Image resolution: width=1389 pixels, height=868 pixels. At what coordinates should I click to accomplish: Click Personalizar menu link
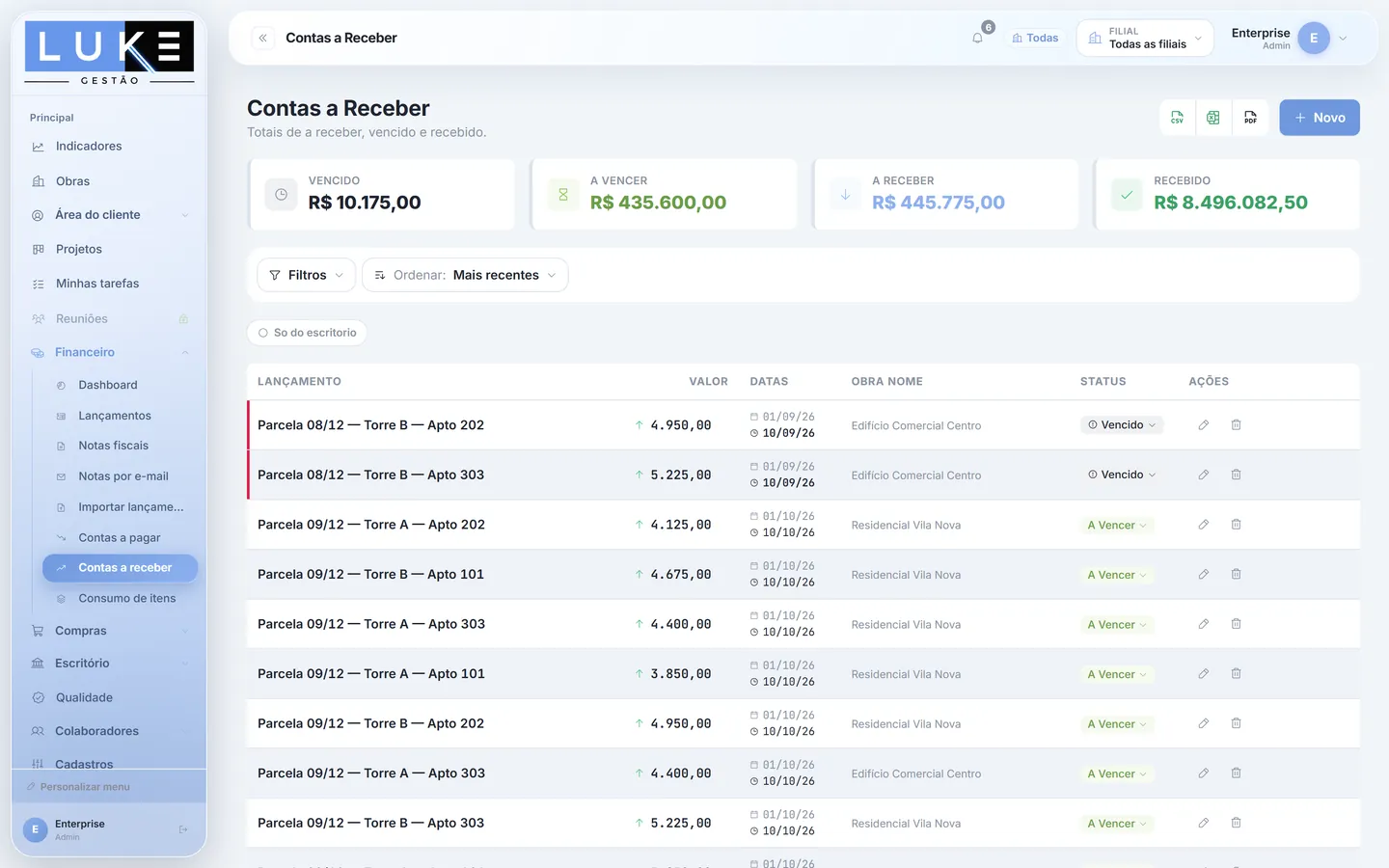click(79, 787)
